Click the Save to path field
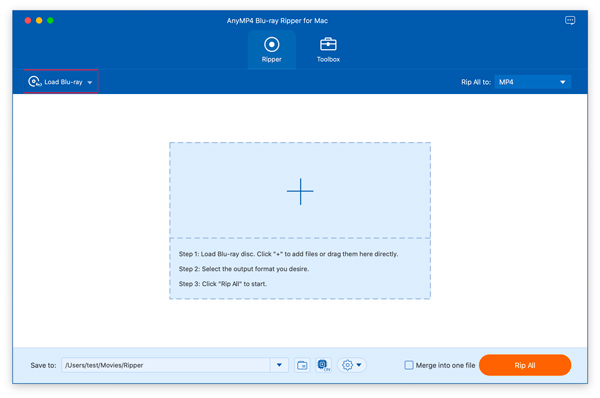Screen dimensions: 600x398 [x=166, y=365]
